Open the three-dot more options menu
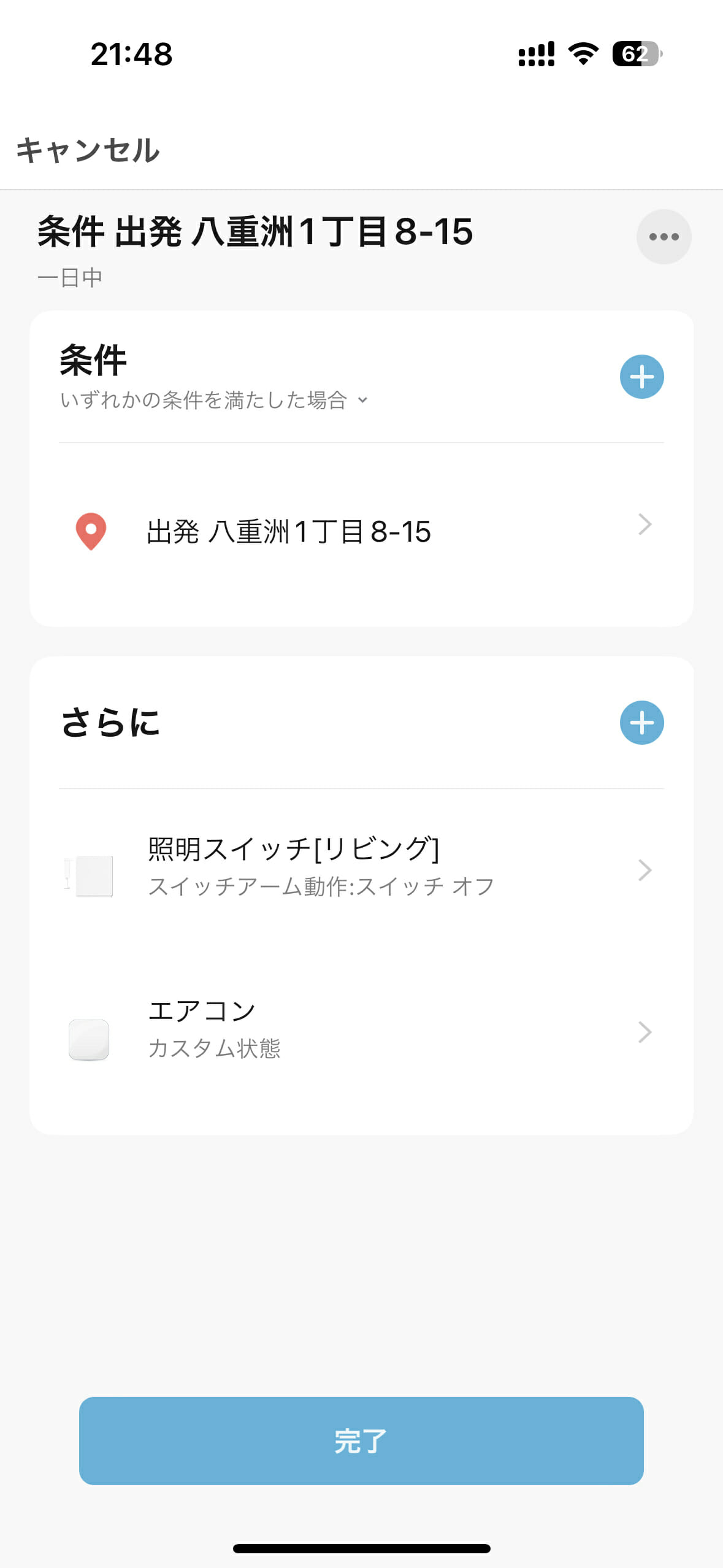This screenshot has width=723, height=1568. point(664,237)
